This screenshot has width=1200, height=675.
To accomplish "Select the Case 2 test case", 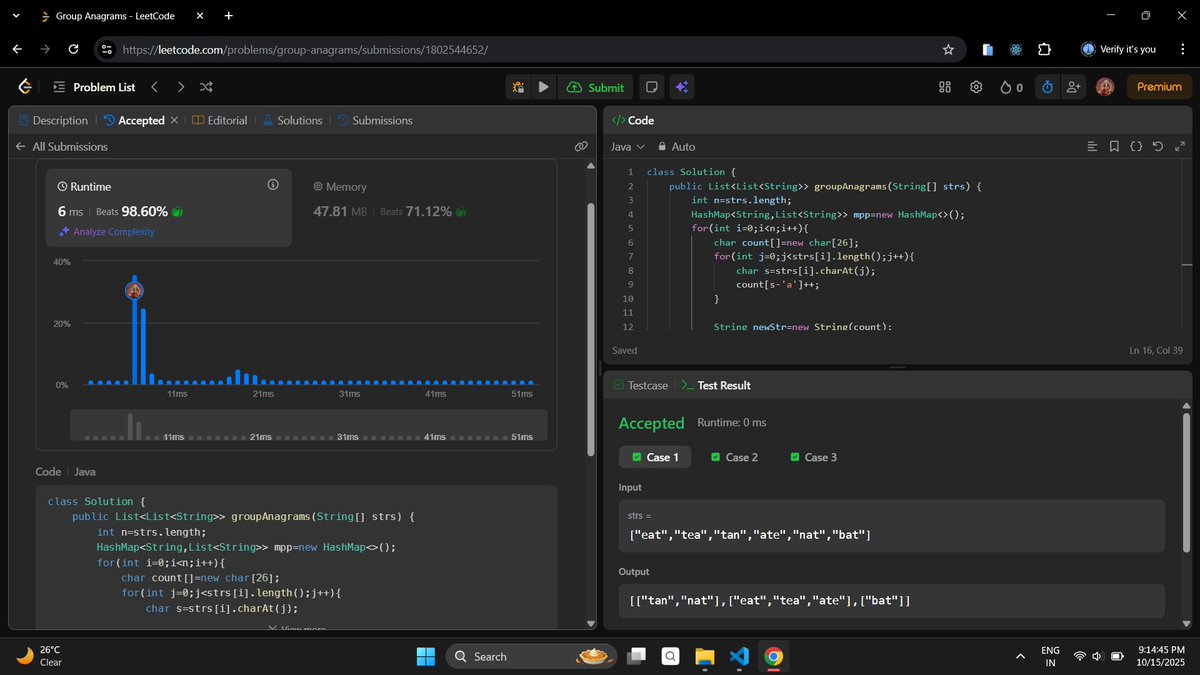I will tap(734, 457).
